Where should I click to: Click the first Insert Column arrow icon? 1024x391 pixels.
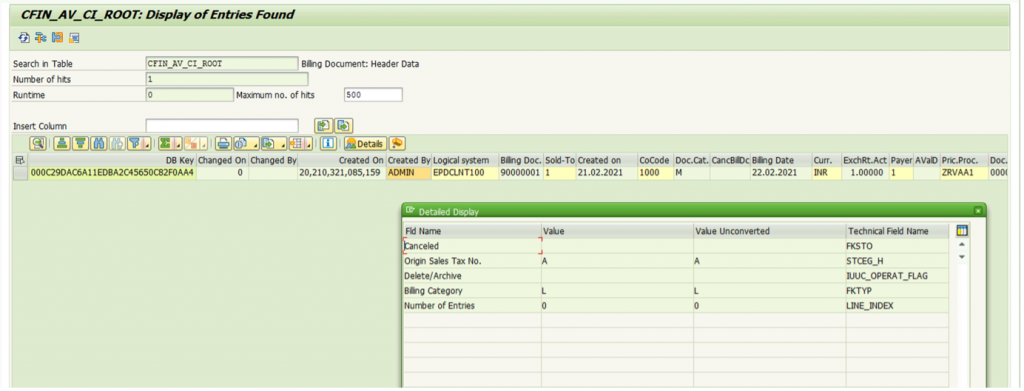[x=323, y=125]
